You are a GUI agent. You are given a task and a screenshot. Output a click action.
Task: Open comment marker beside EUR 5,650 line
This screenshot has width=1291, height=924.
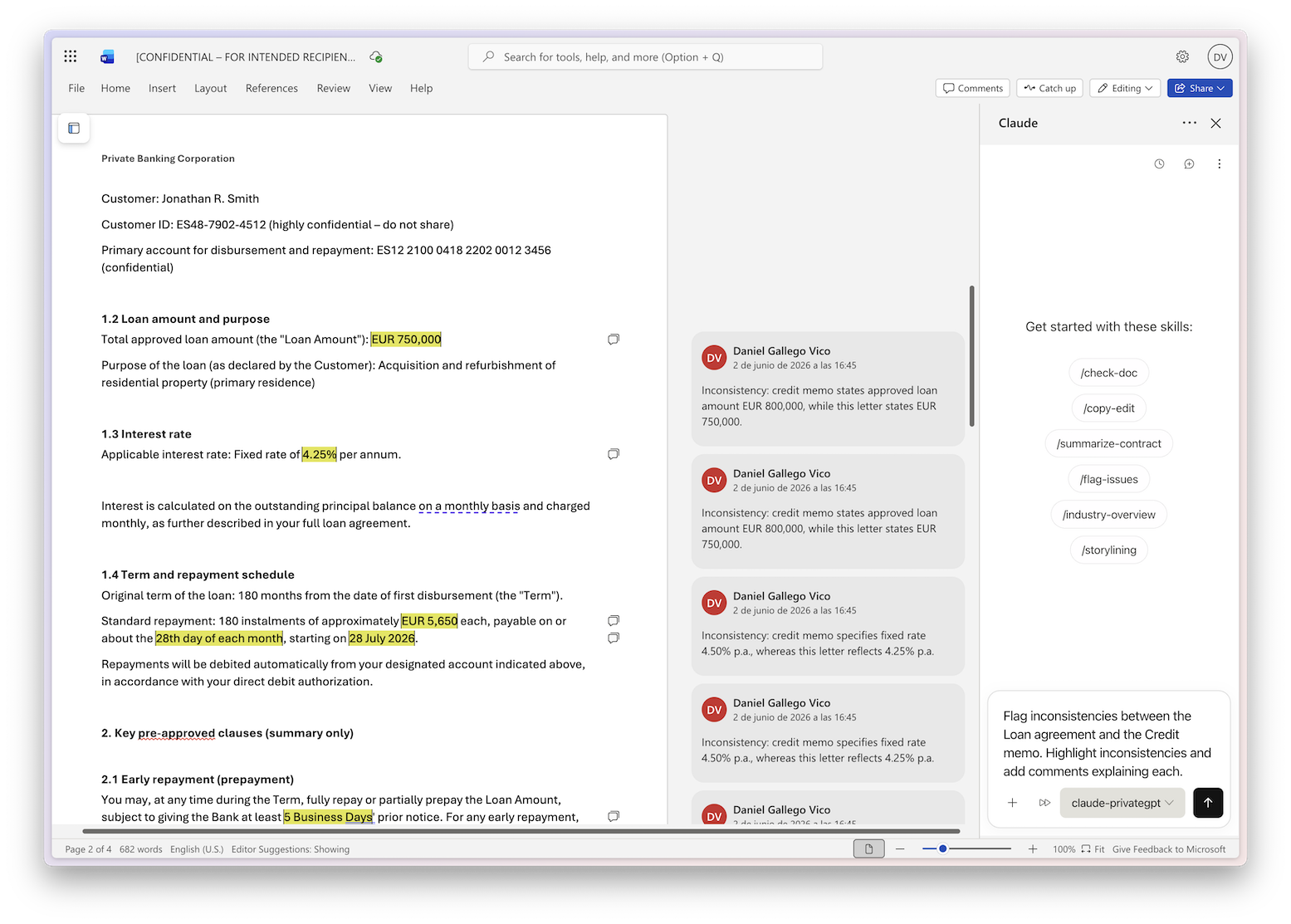(614, 620)
